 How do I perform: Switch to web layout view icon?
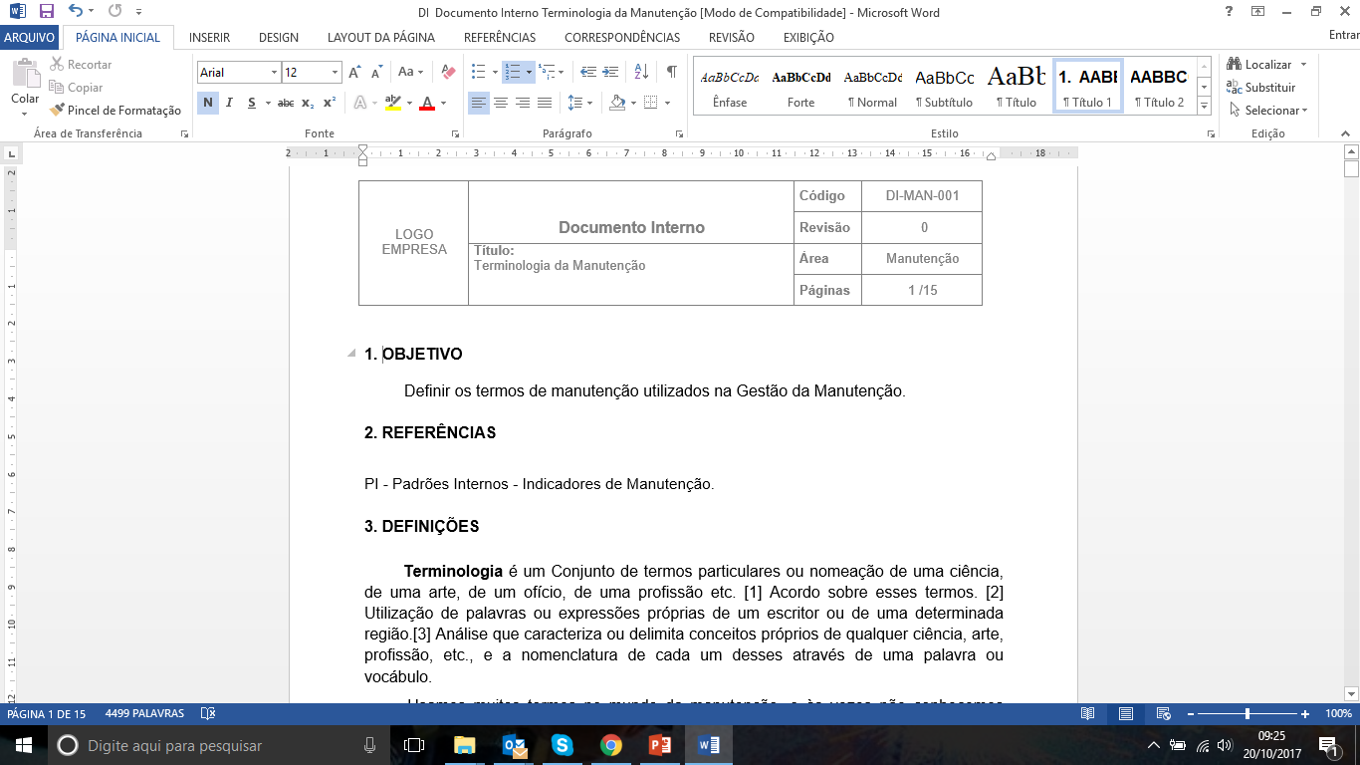(x=1163, y=714)
